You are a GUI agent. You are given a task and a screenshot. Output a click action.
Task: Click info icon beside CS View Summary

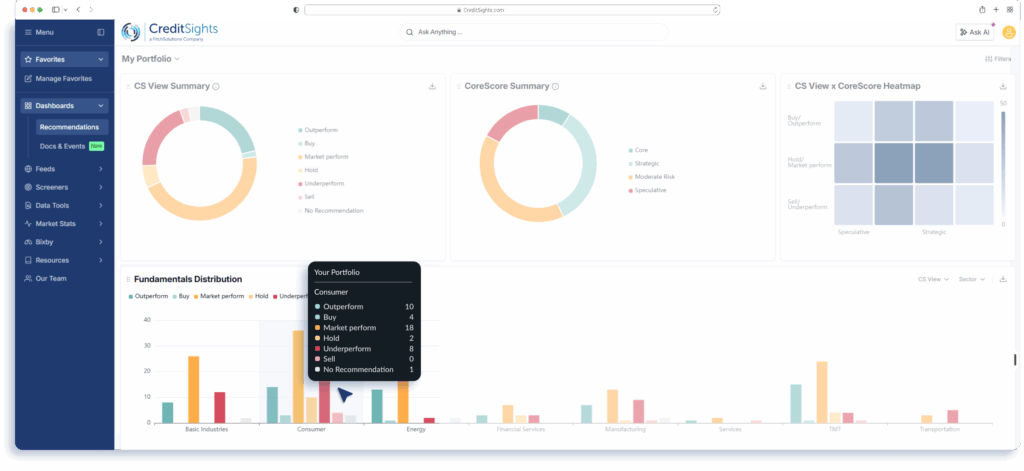[x=216, y=87]
